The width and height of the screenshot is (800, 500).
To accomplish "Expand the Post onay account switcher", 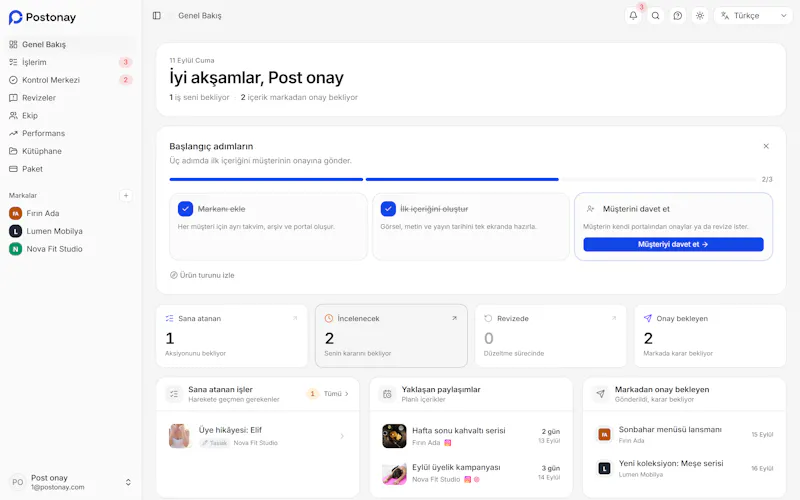I will pyautogui.click(x=128, y=482).
